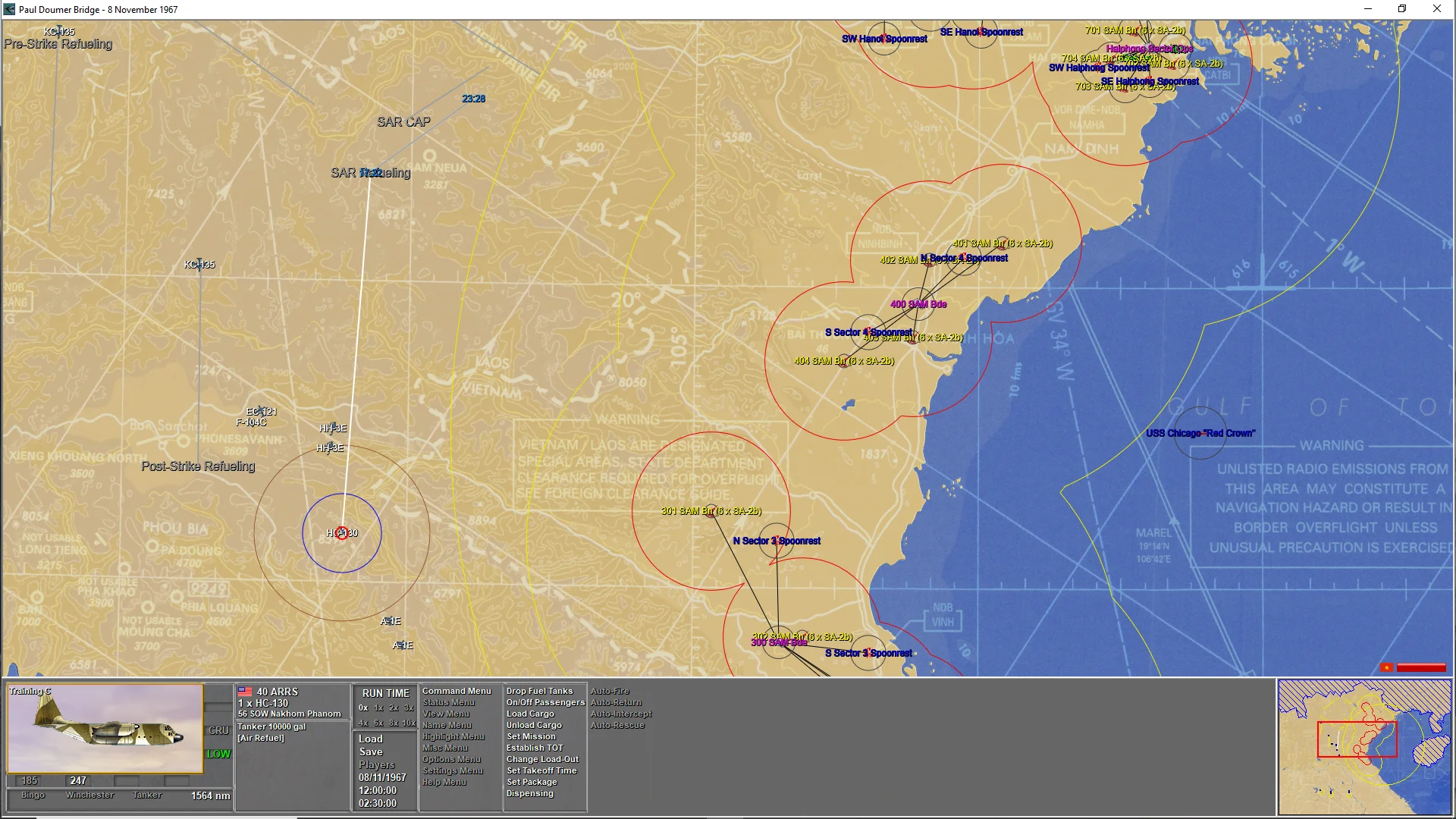Set run time speed to 10x
The width and height of the screenshot is (1456, 819).
409,723
